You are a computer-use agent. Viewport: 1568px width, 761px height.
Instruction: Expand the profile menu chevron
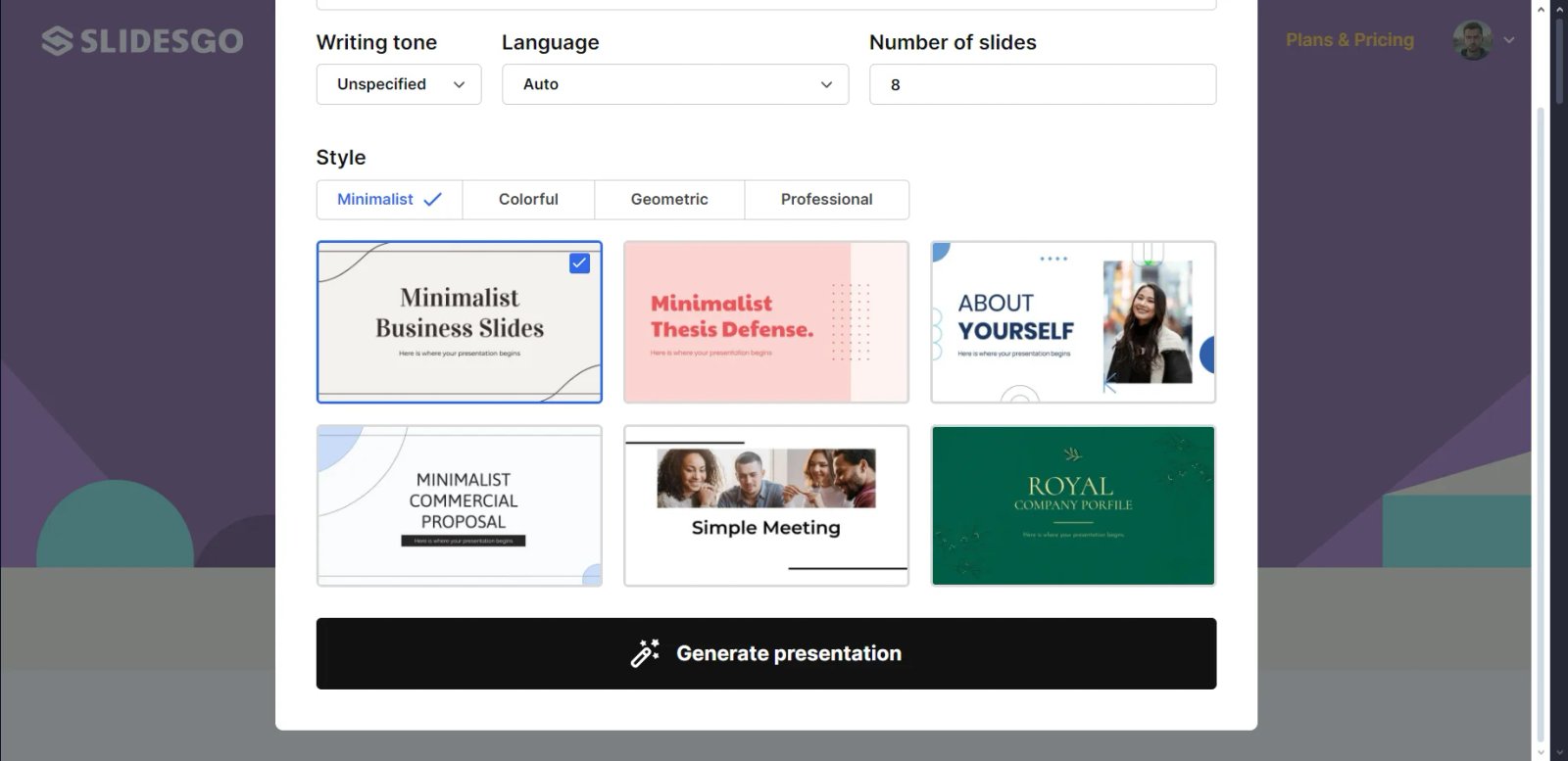click(1509, 40)
